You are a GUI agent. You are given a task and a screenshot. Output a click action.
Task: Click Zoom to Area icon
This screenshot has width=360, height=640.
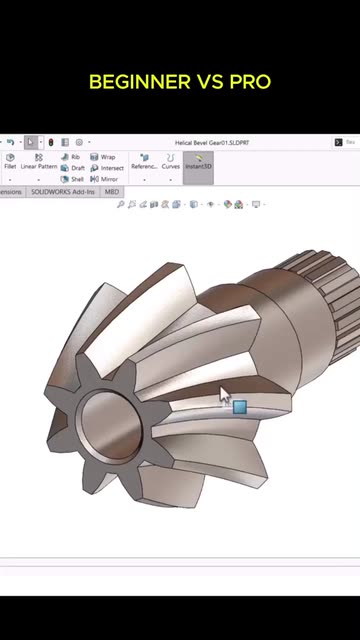tap(132, 204)
